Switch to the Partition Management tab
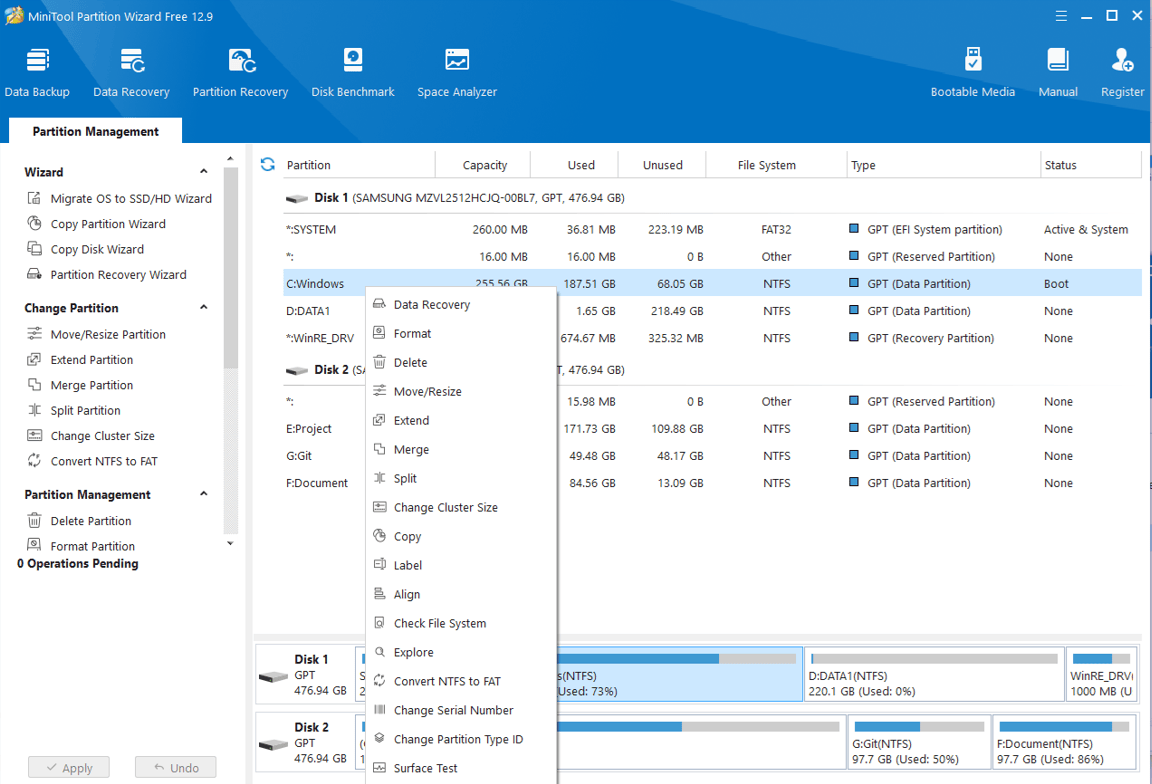This screenshot has width=1152, height=784. tap(95, 131)
